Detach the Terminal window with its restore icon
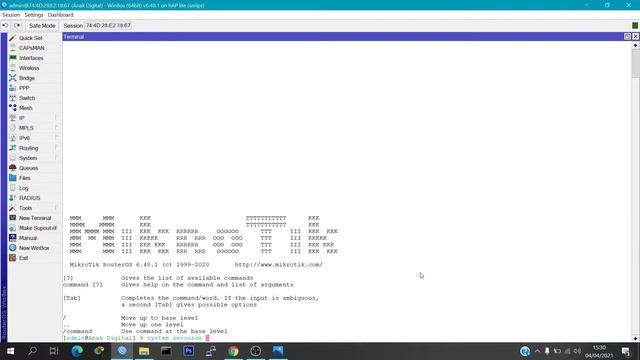The height and width of the screenshot is (360, 640). [627, 37]
